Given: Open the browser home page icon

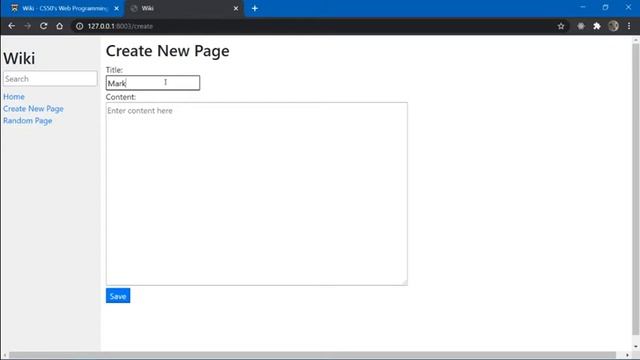Looking at the screenshot, I should (x=60, y=26).
